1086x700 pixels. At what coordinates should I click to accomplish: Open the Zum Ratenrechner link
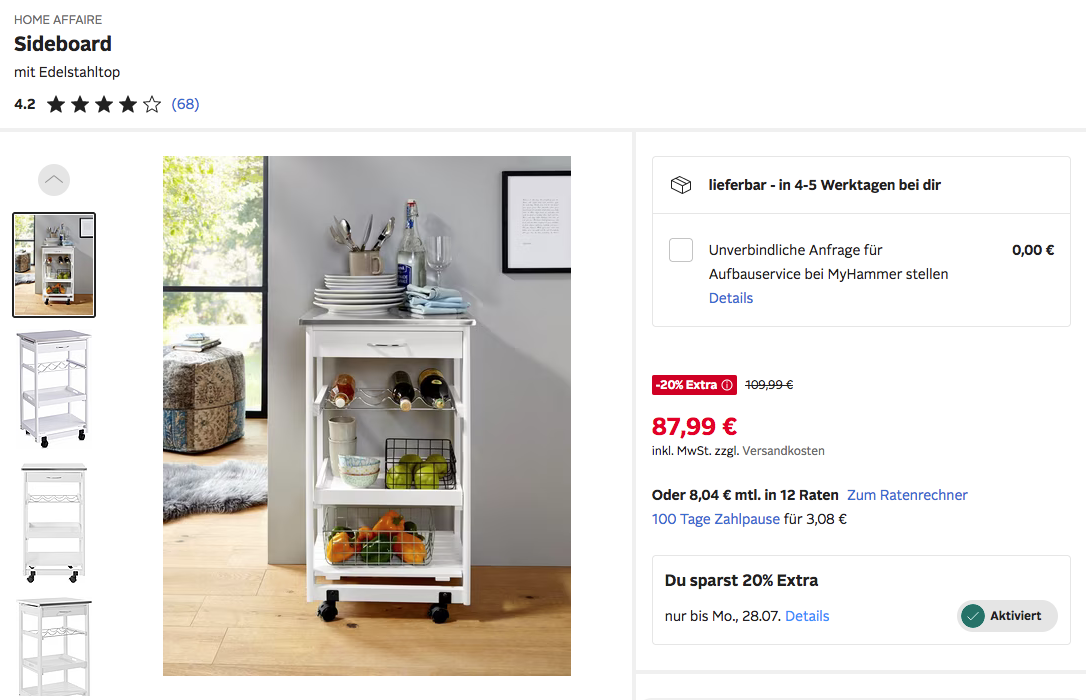coord(907,495)
